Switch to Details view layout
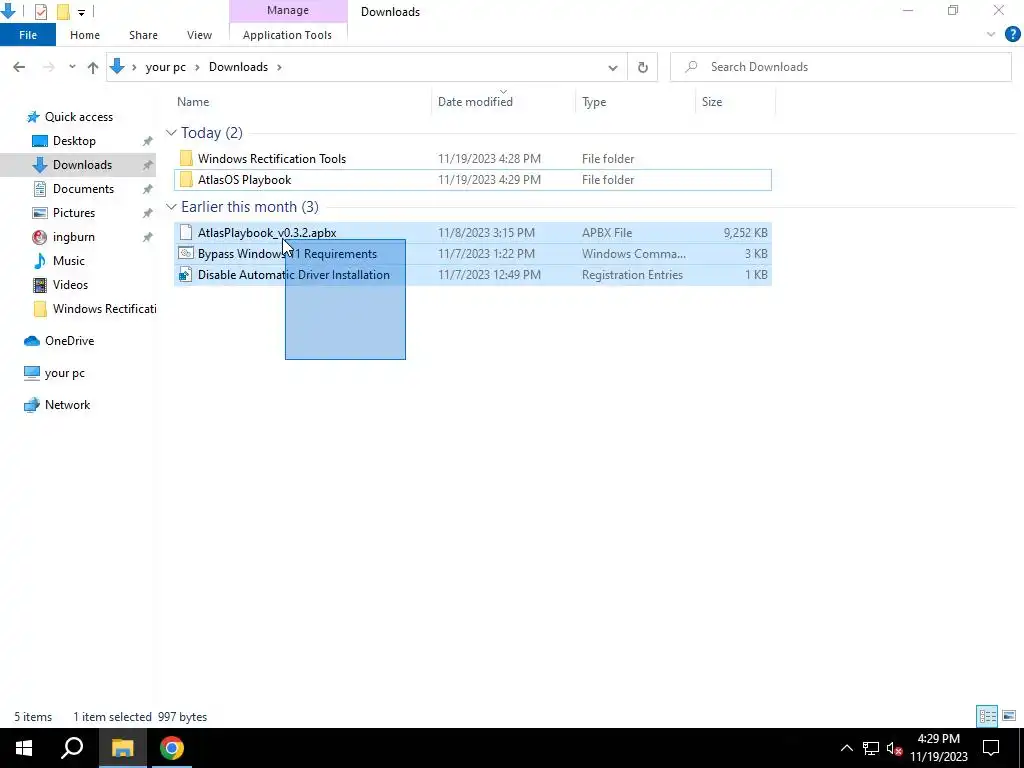1024x768 pixels. pyautogui.click(x=987, y=716)
